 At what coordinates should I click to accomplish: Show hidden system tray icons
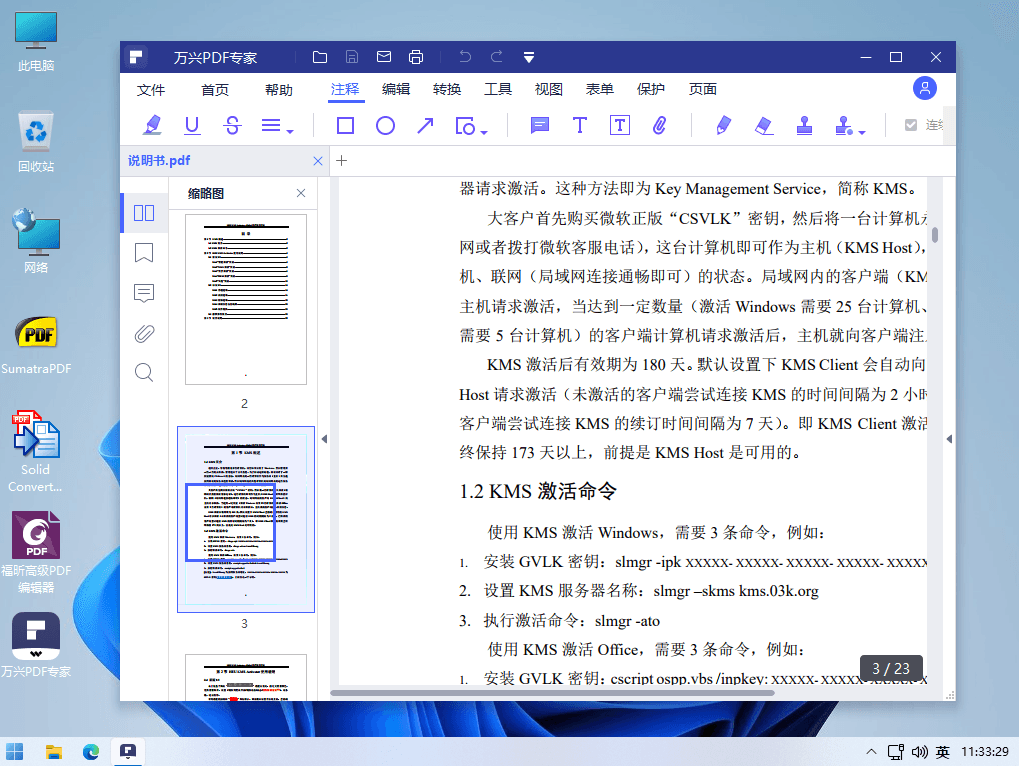tap(871, 752)
